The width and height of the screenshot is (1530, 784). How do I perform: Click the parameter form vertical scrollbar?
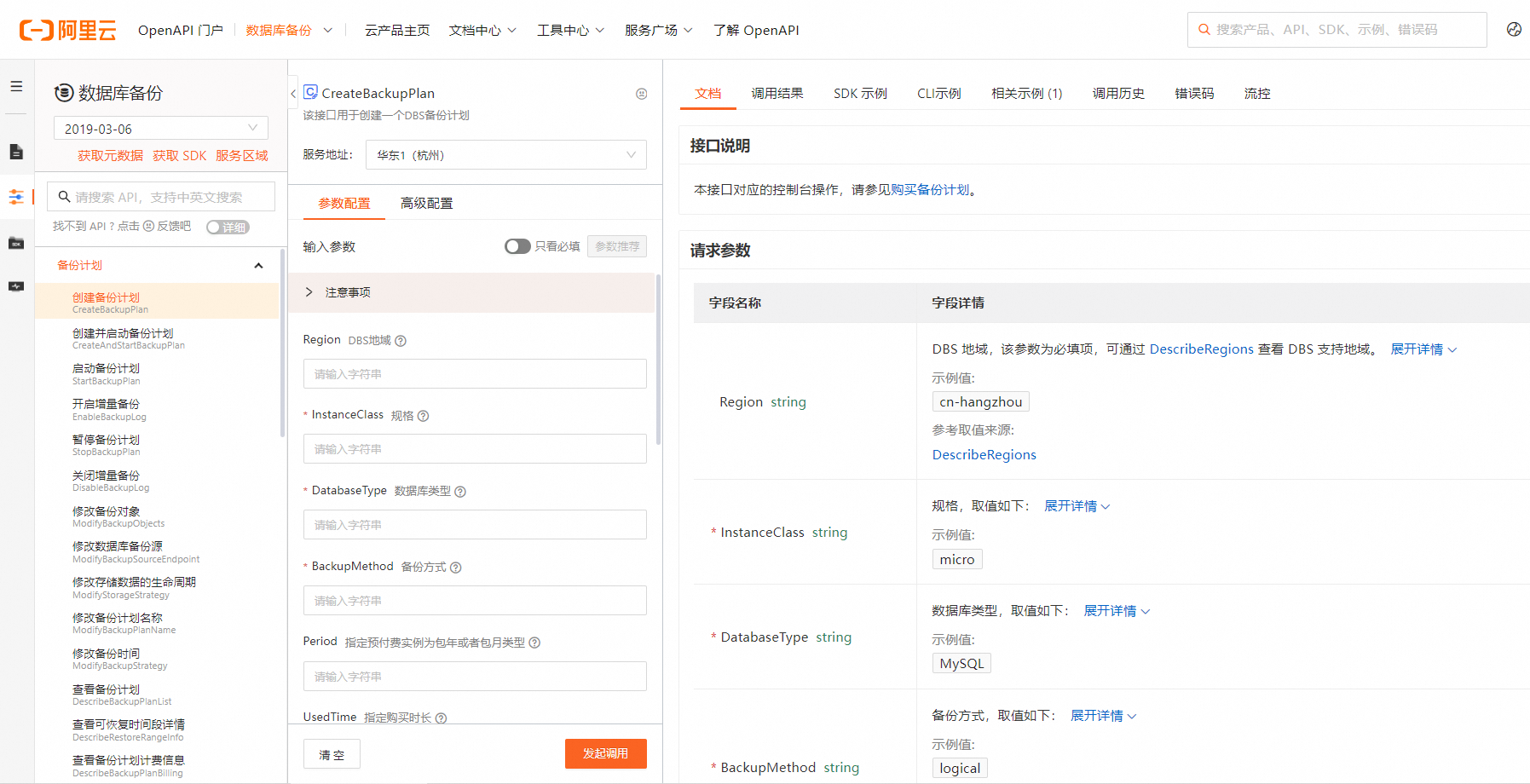[658, 358]
